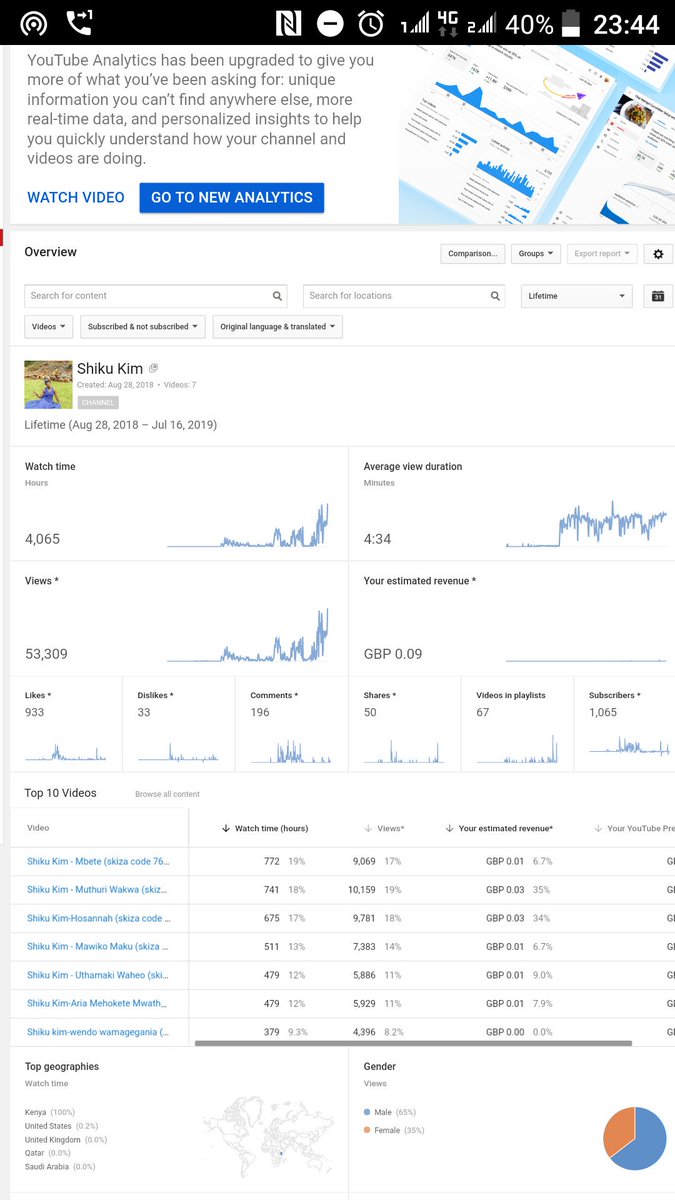Click the external link icon beside Shiku Kim
This screenshot has width=675, height=1200.
pos(153,368)
